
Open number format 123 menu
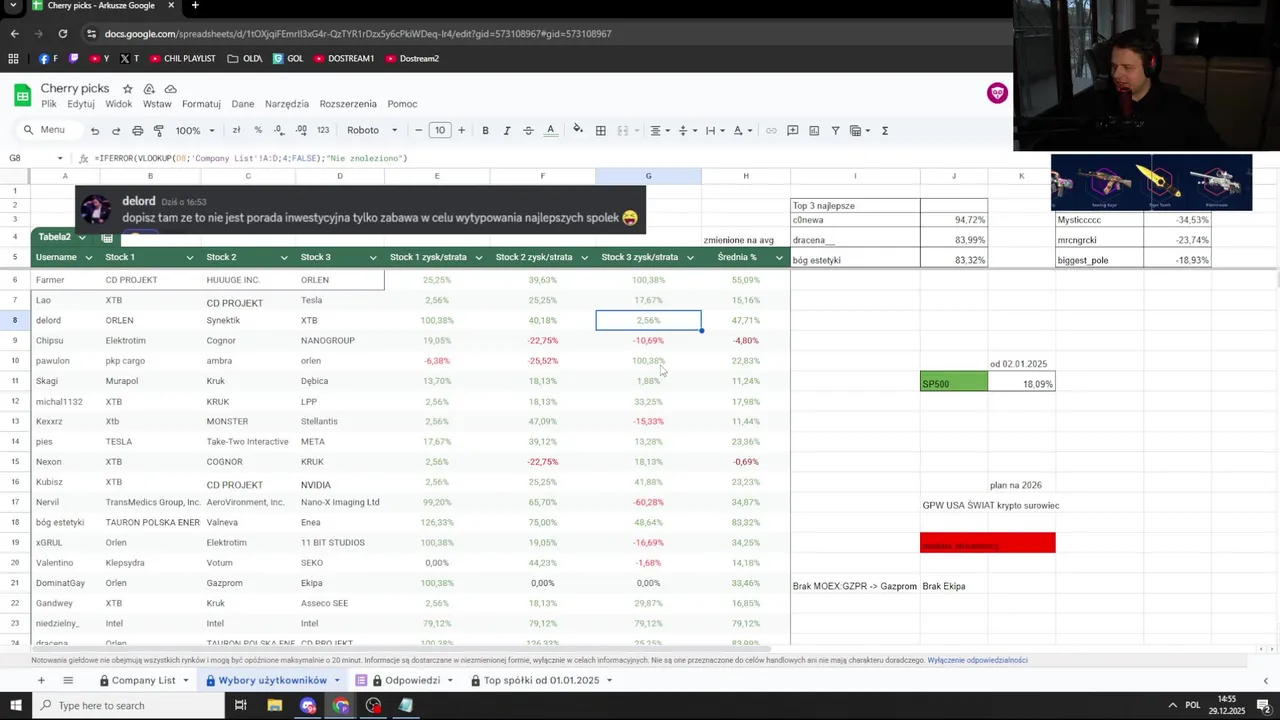click(323, 130)
